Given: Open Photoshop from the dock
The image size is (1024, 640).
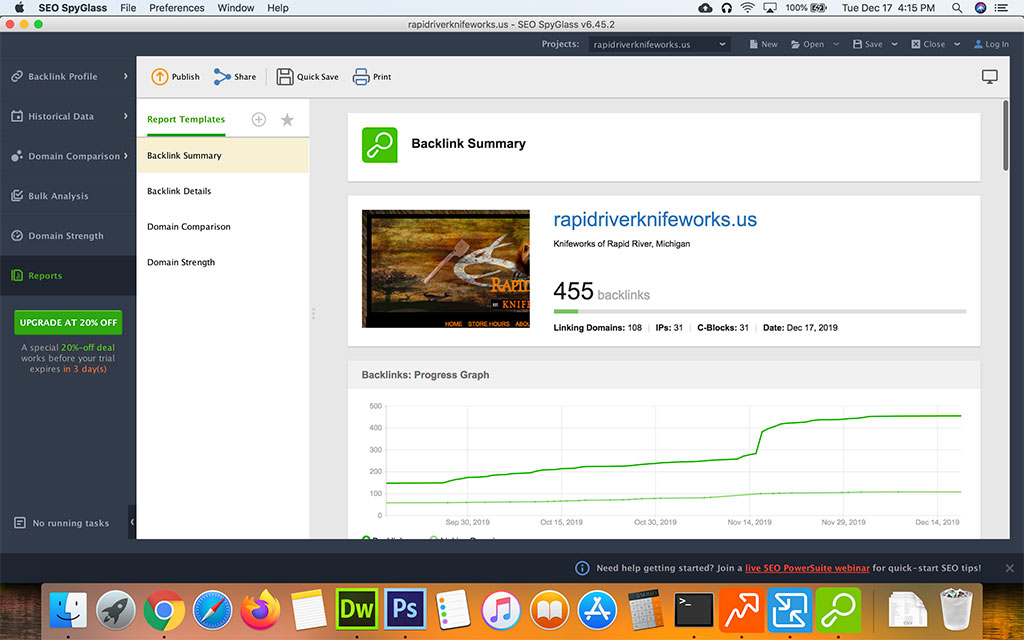Looking at the screenshot, I should point(405,610).
